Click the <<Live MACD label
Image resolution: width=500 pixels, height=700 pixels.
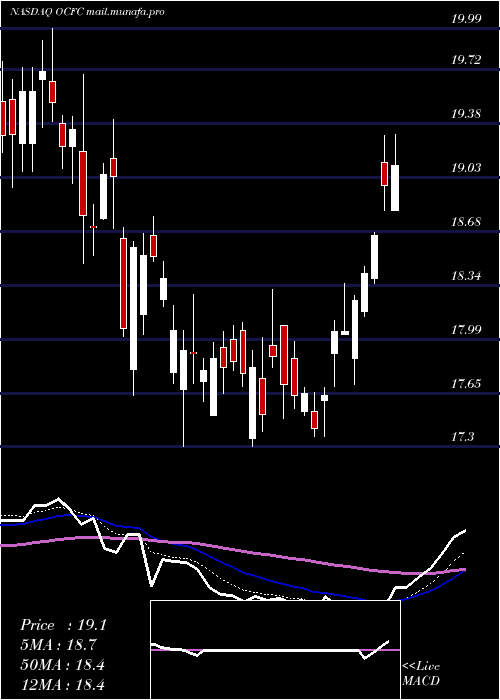[x=421, y=673]
